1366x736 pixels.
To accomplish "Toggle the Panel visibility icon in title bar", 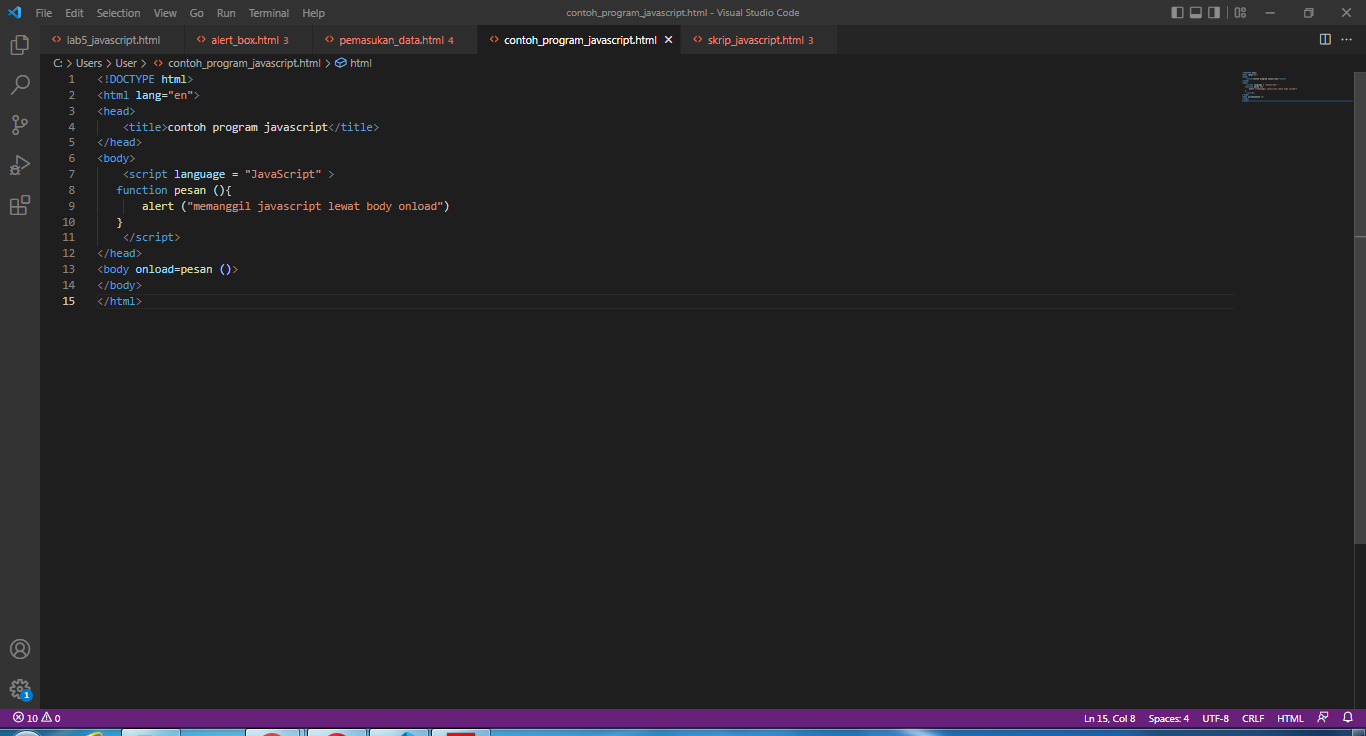I will pyautogui.click(x=1196, y=12).
